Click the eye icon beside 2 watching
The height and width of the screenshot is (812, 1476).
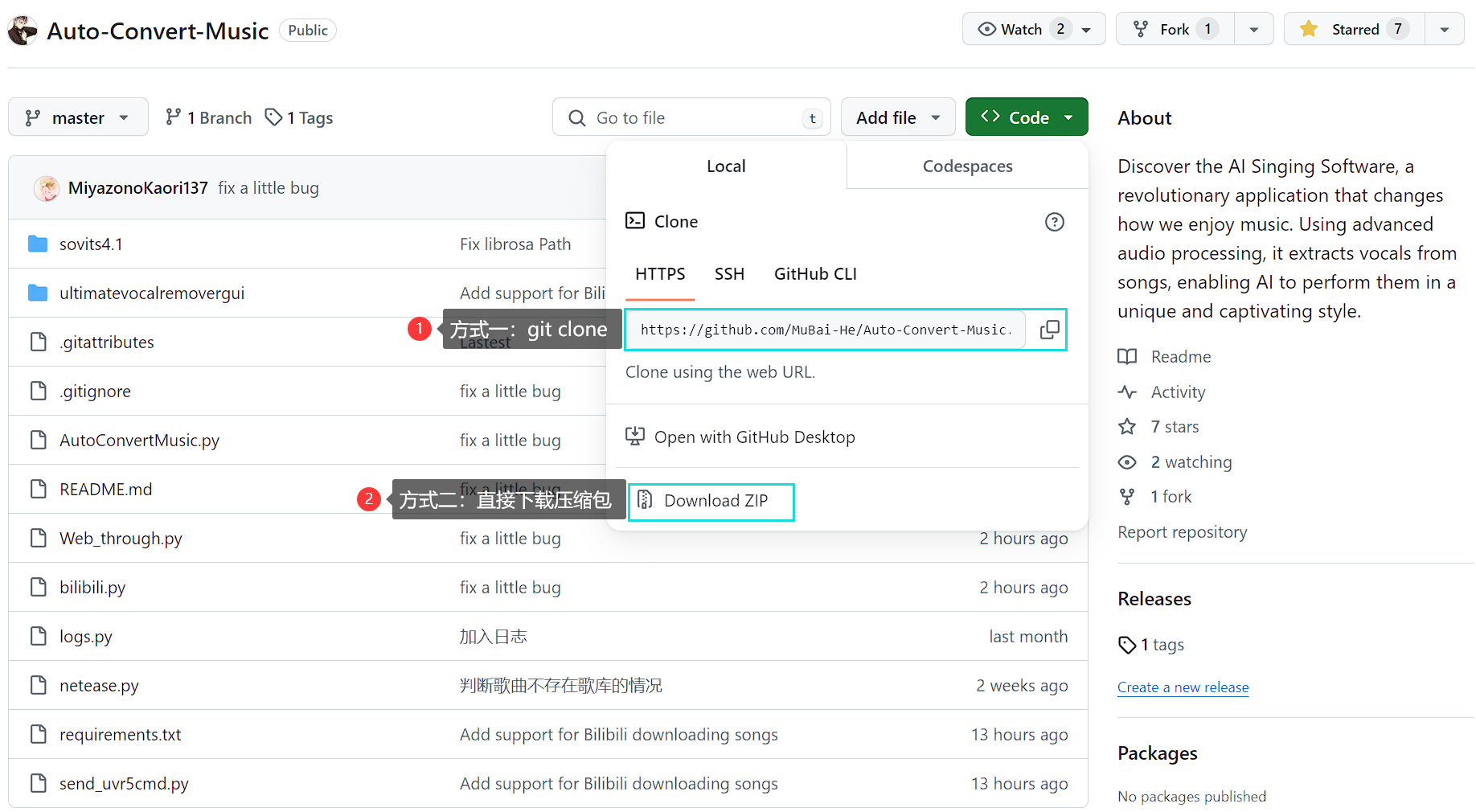[1127, 462]
